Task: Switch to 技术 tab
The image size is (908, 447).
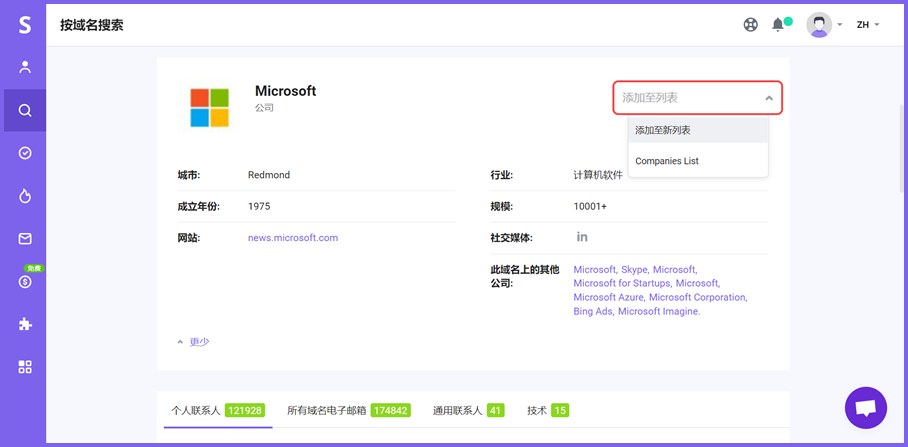Action: point(548,411)
